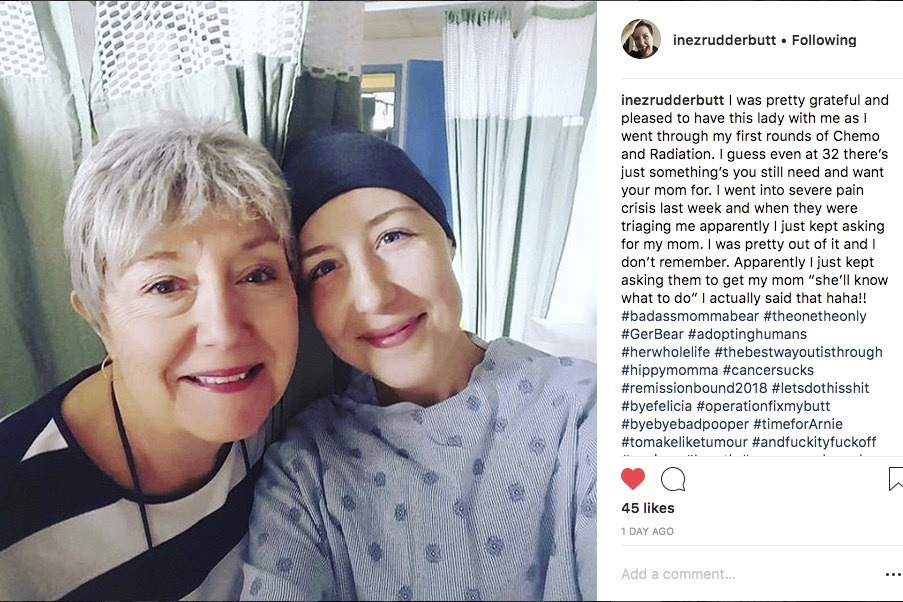Select the #adoptinghumans hashtag

748,334
